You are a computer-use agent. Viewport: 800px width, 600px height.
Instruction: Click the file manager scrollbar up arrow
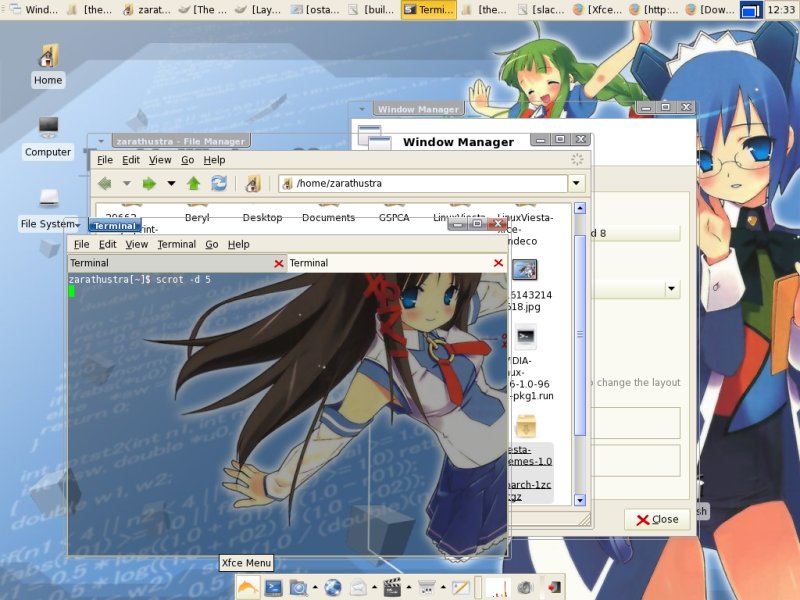pos(580,208)
